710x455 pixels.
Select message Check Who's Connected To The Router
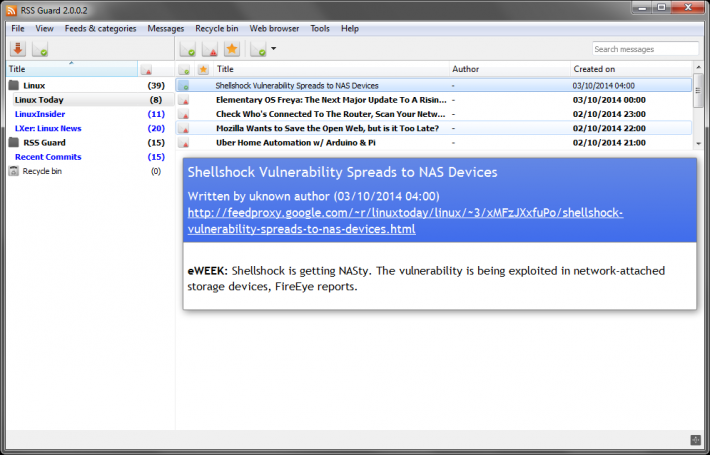pos(434,114)
